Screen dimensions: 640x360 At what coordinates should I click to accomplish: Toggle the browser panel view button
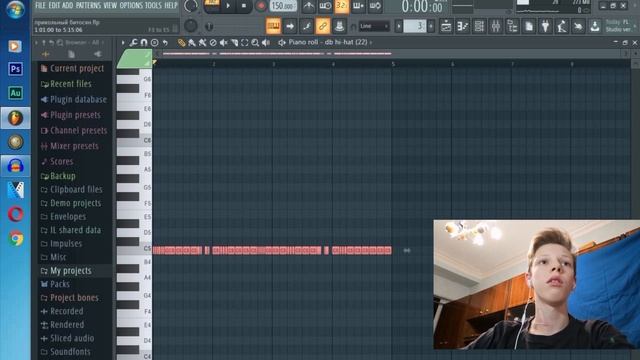(512, 26)
